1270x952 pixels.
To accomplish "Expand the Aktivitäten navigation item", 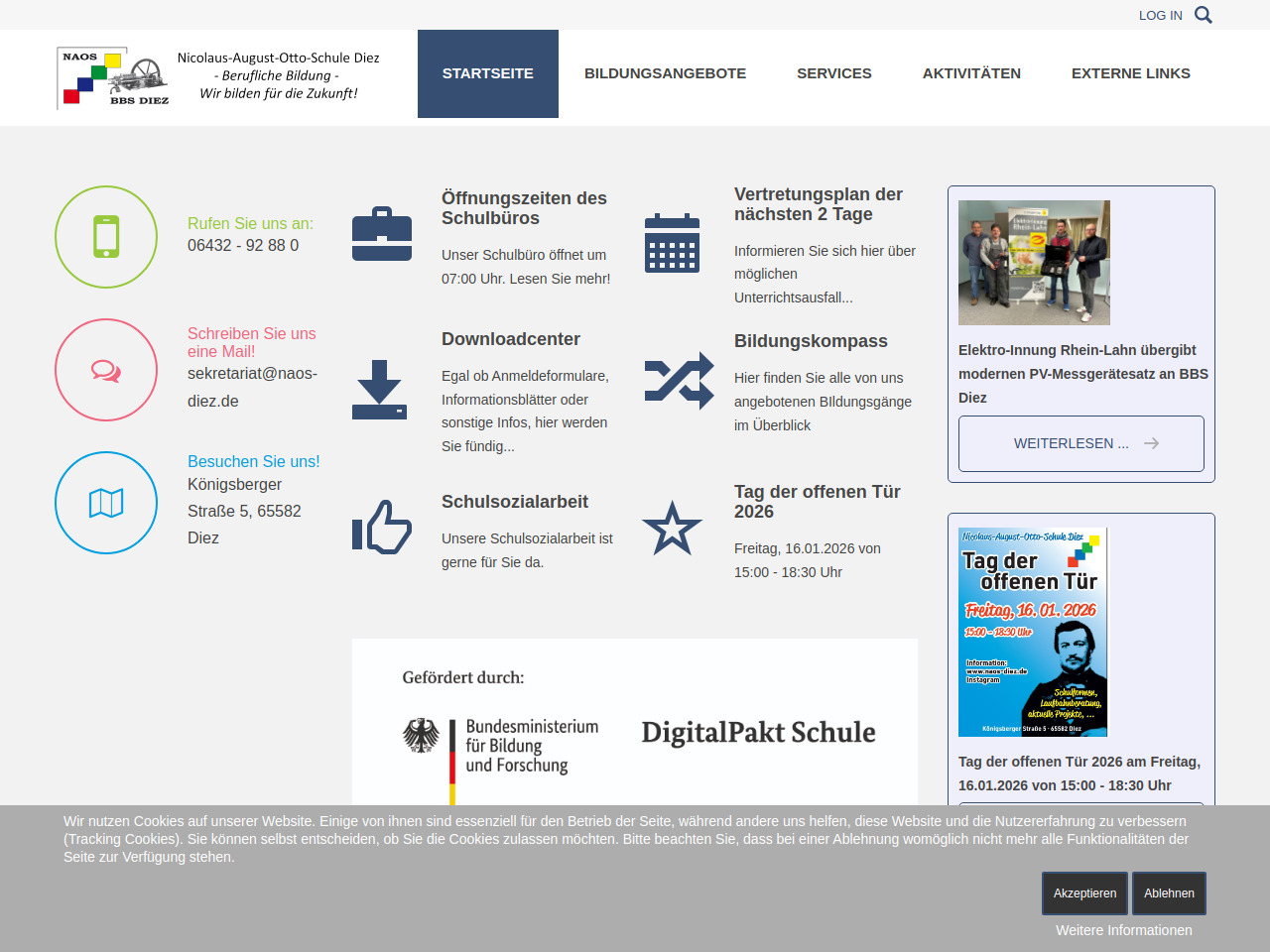I will point(971,73).
